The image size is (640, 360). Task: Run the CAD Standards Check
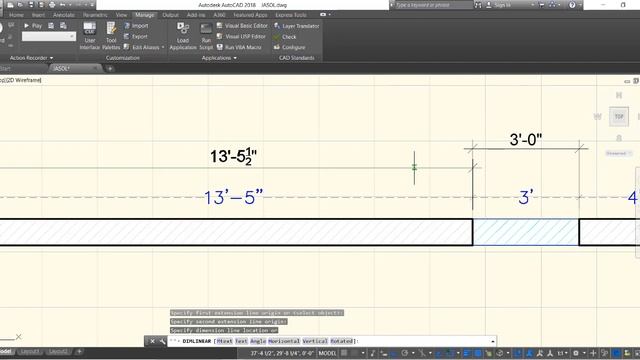[x=285, y=37]
